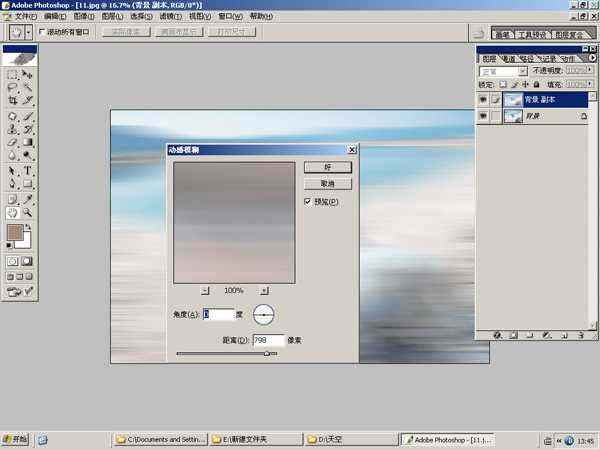Select the Move tool in toolbox

(28, 74)
